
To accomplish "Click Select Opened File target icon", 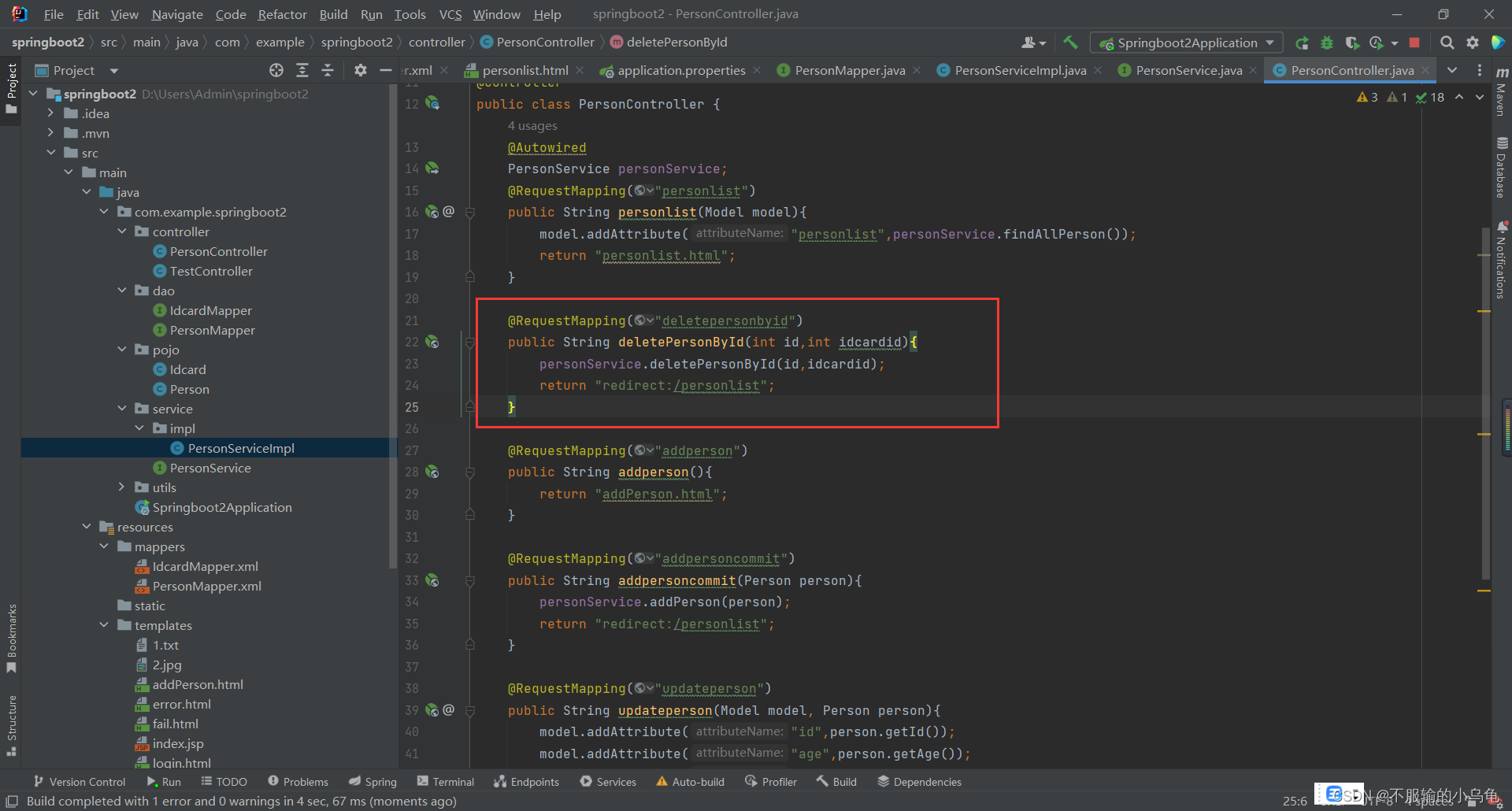I will [x=276, y=70].
